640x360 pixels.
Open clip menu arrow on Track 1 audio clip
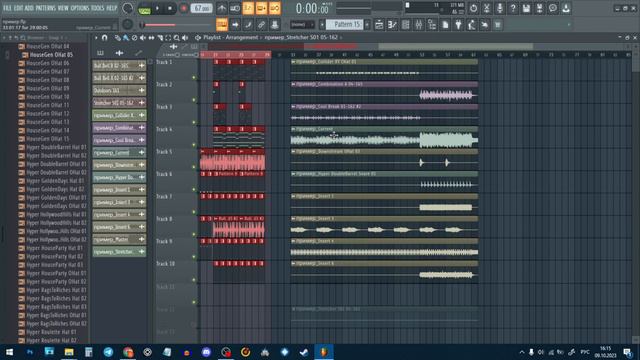(293, 62)
